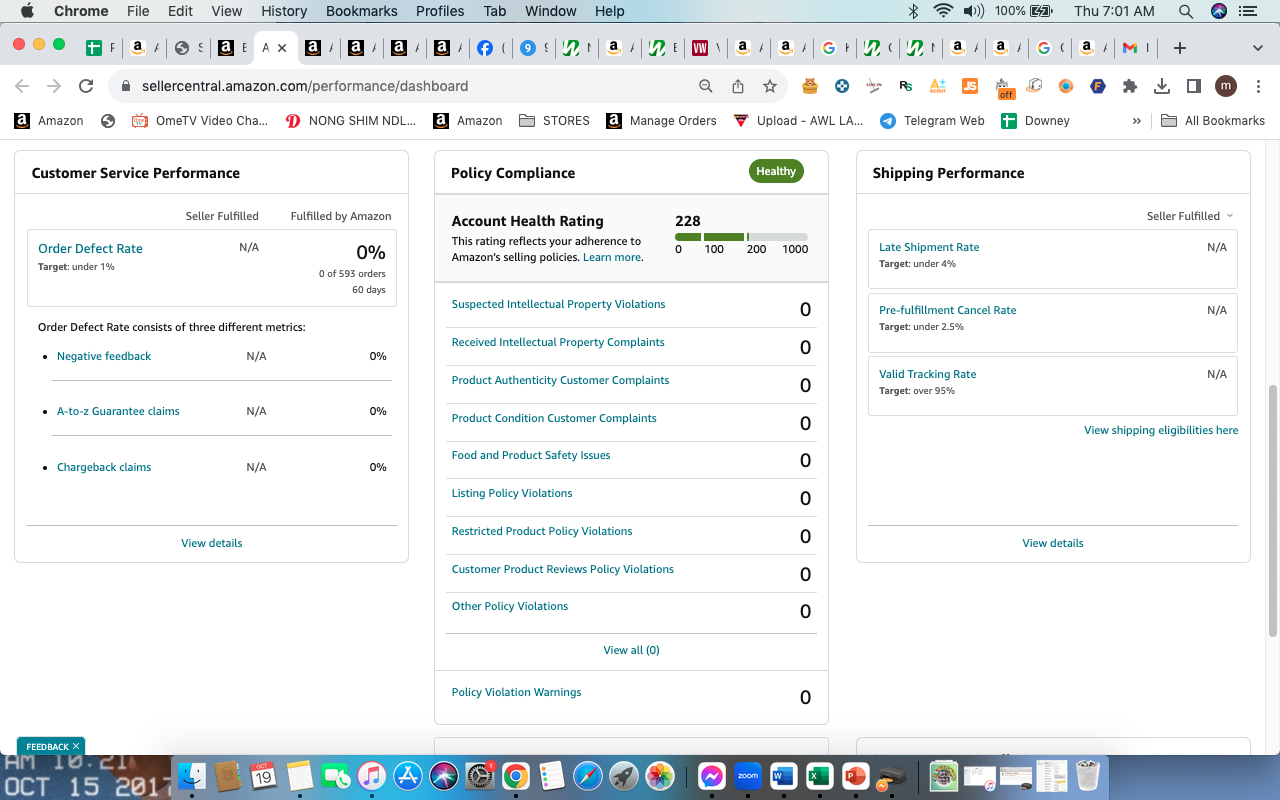Open Order Defect Rate link
This screenshot has width=1280, height=800.
(x=90, y=249)
